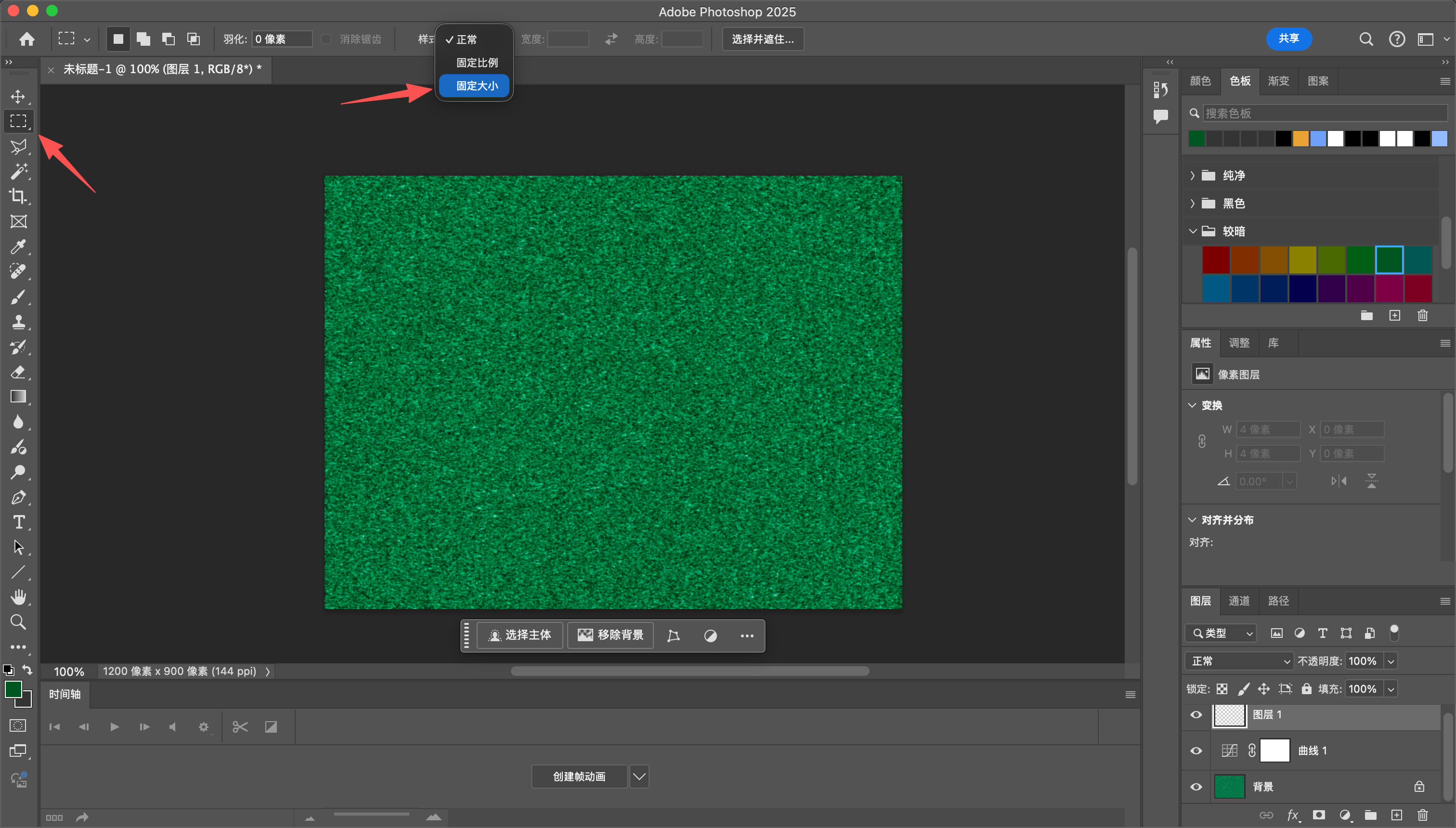
Task: Enable Quick Mask mode
Action: (x=18, y=725)
